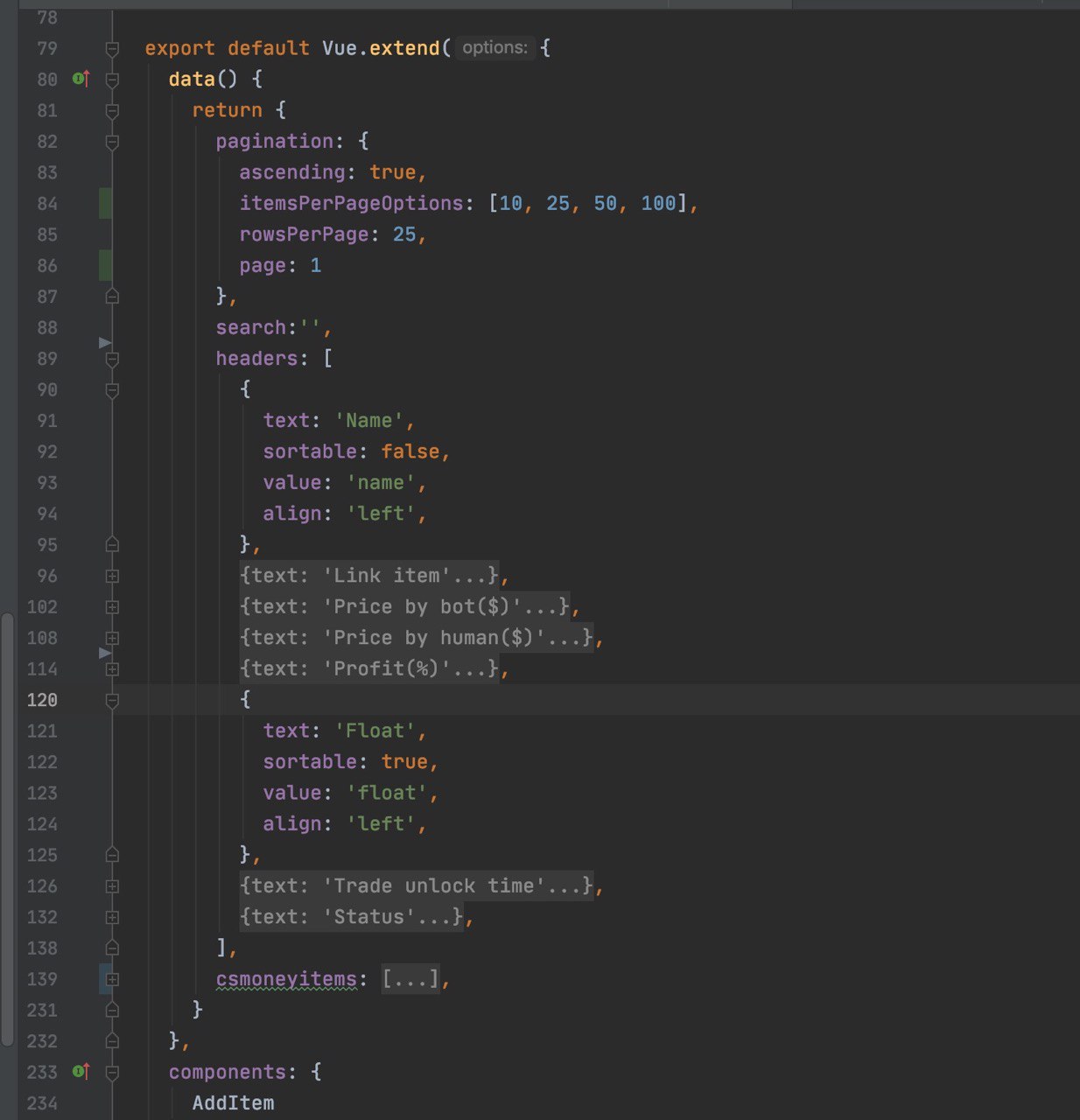
Task: Collapse the export default block at line 79
Action: pyautogui.click(x=112, y=49)
